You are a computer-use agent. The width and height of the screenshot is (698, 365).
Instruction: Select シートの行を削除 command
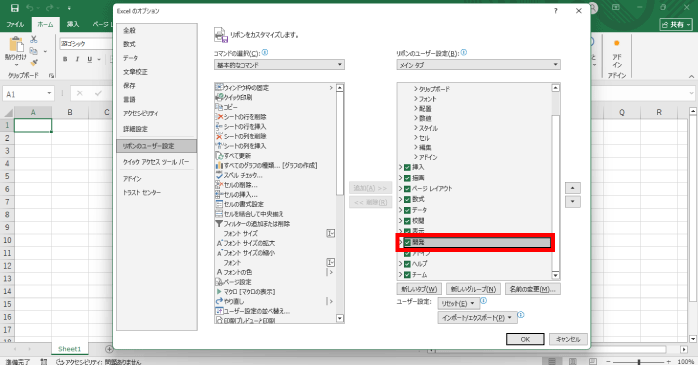[x=274, y=117]
